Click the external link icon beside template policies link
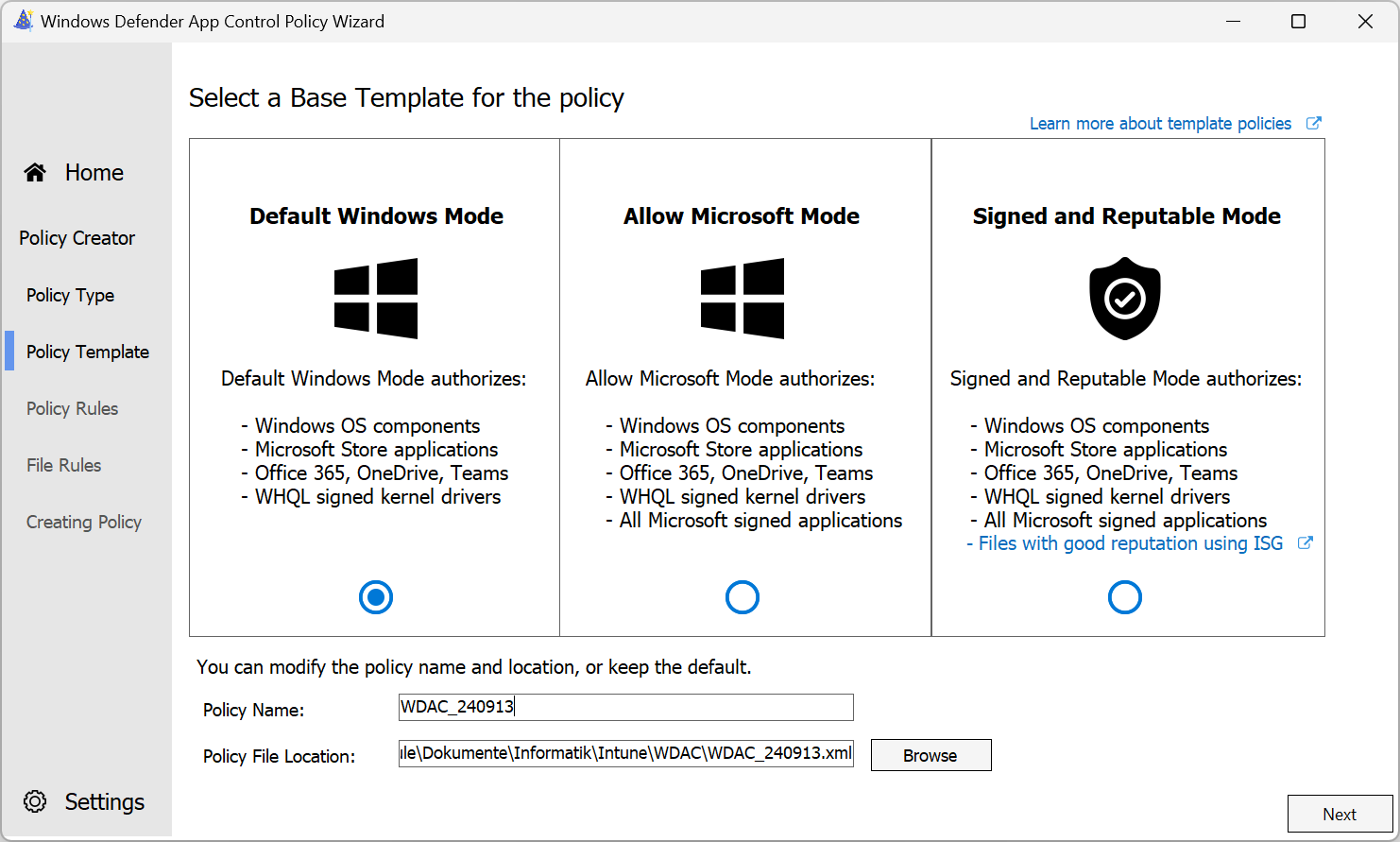 (1313, 123)
